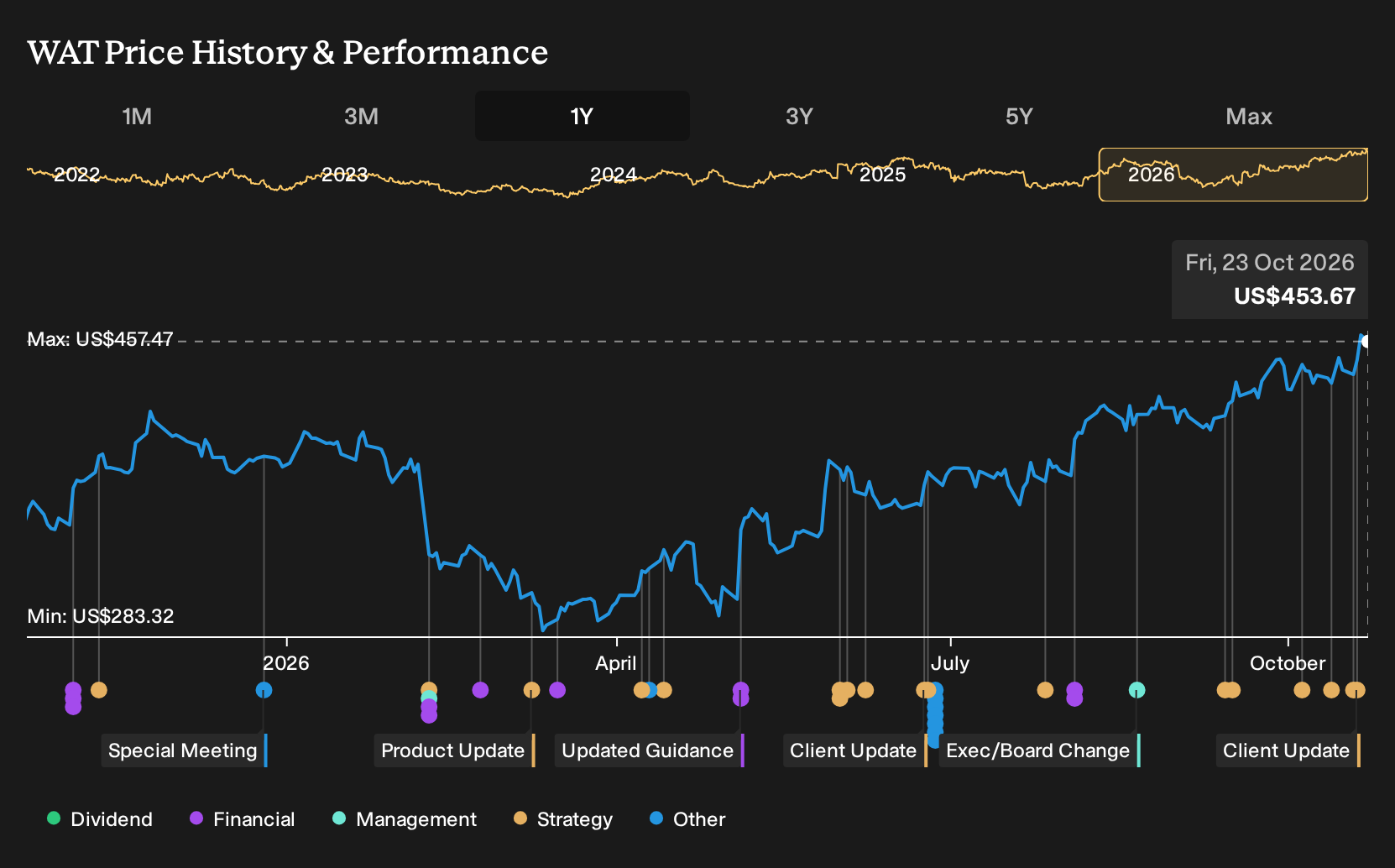
Task: Open the Product Update event label
Action: [453, 750]
